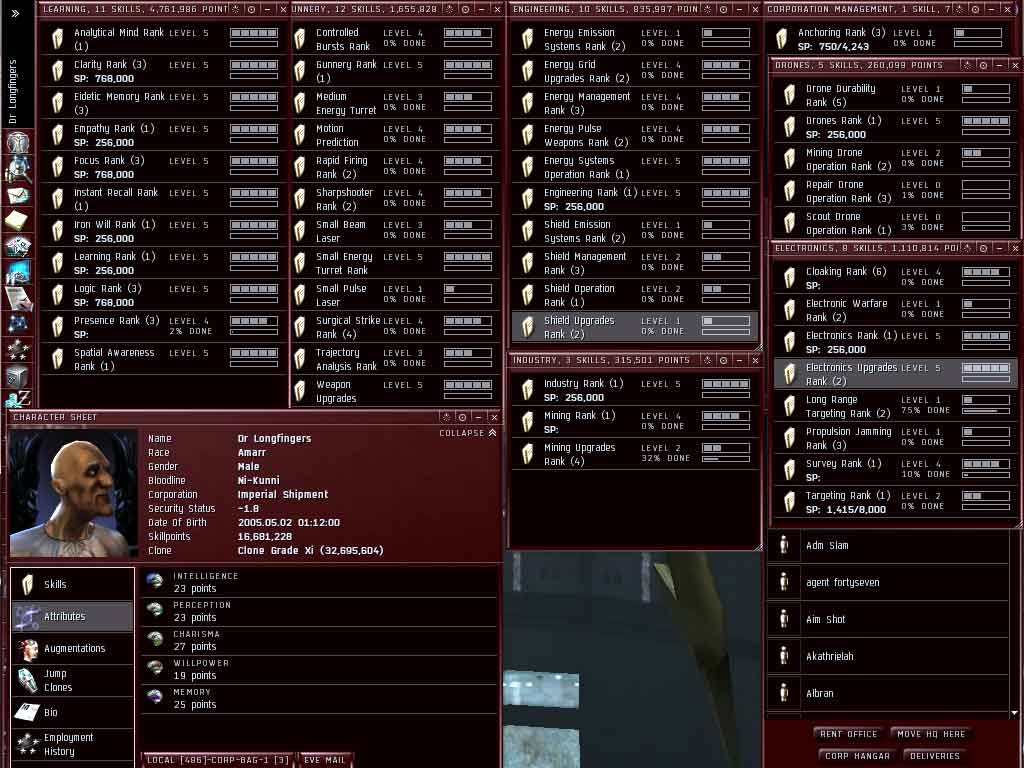Click the member list scroll-down arrow
This screenshot has height=768, width=1024.
point(1014,713)
